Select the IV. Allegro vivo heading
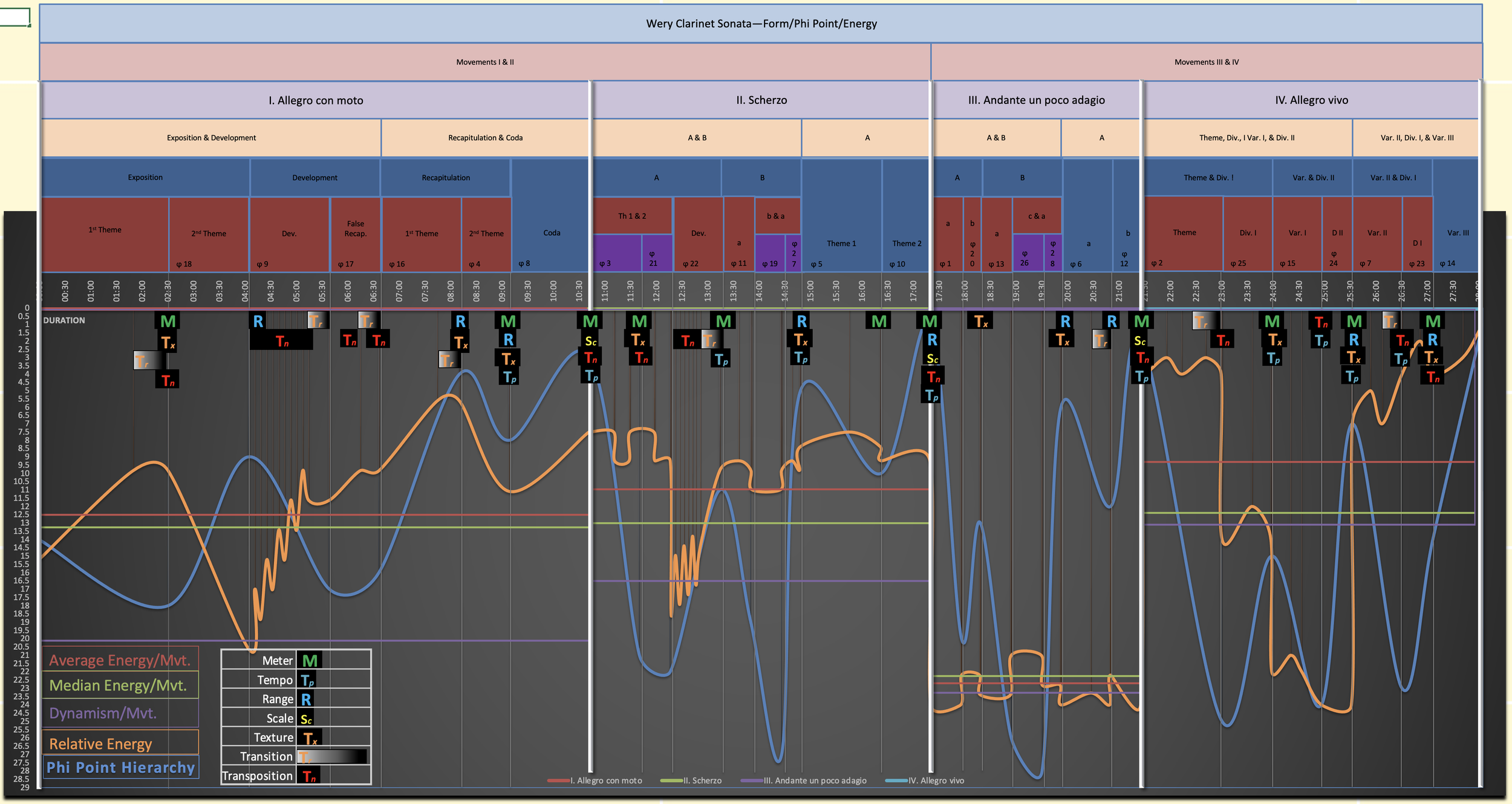Viewport: 1512px width, 804px height. [x=1311, y=100]
